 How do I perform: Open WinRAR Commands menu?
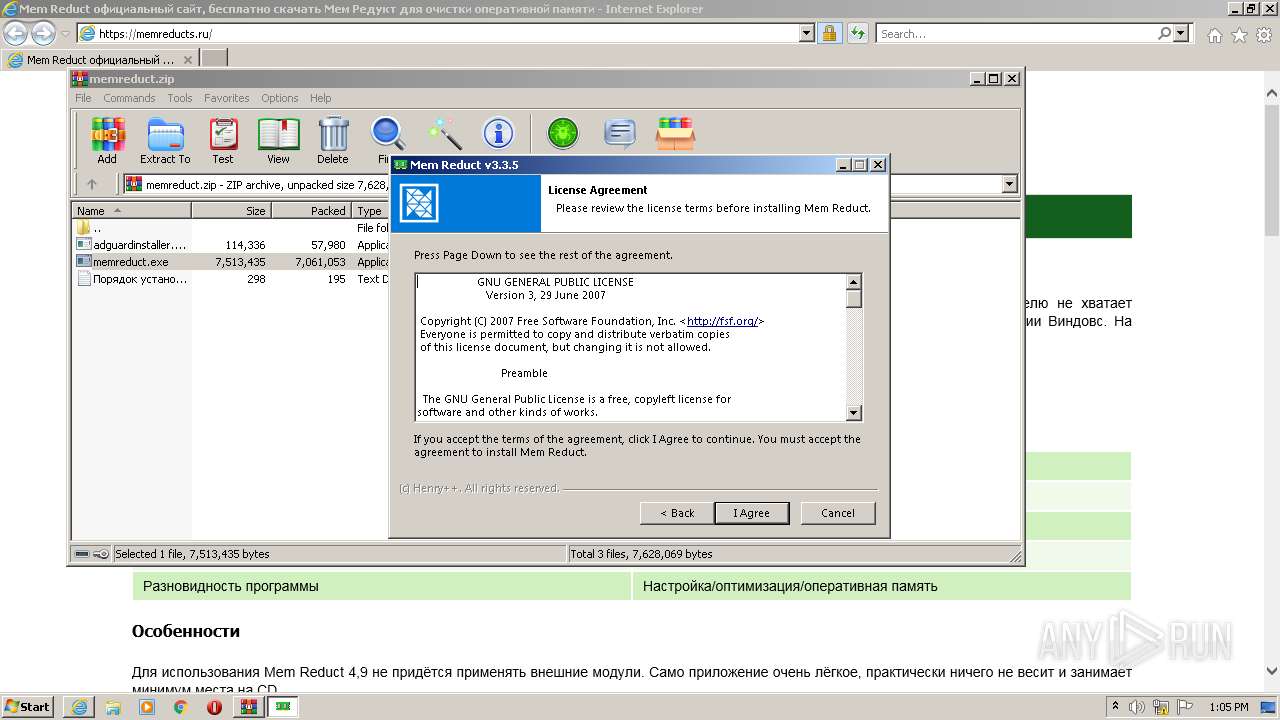tap(129, 98)
